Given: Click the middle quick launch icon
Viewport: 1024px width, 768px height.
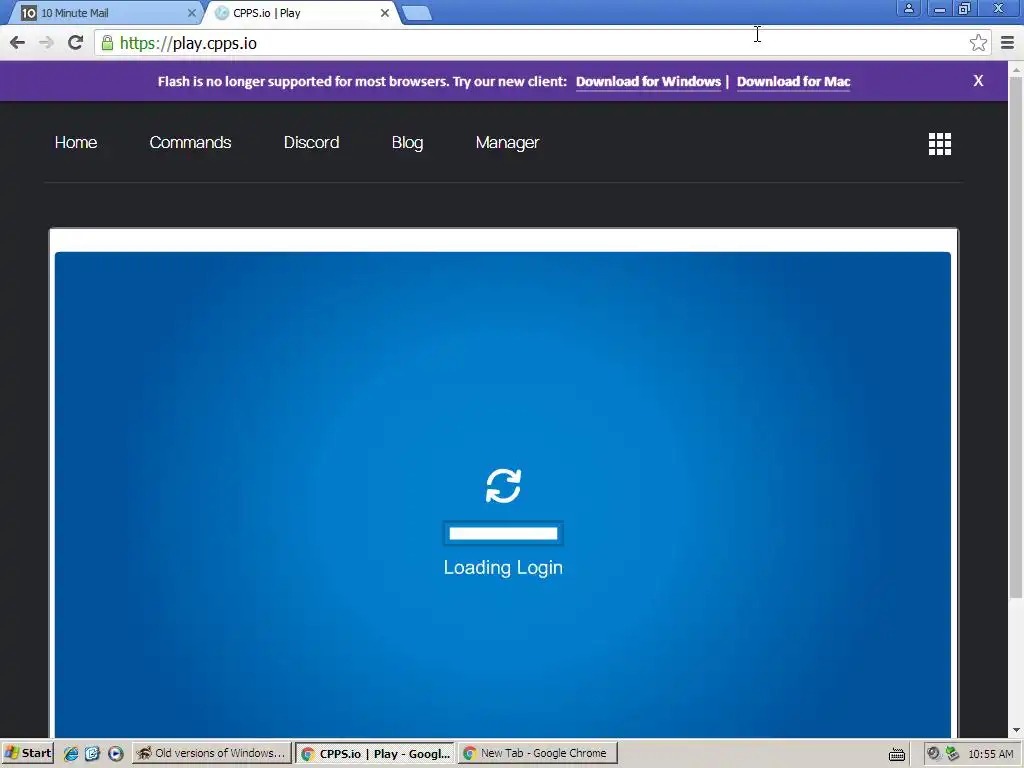Looking at the screenshot, I should tap(93, 754).
